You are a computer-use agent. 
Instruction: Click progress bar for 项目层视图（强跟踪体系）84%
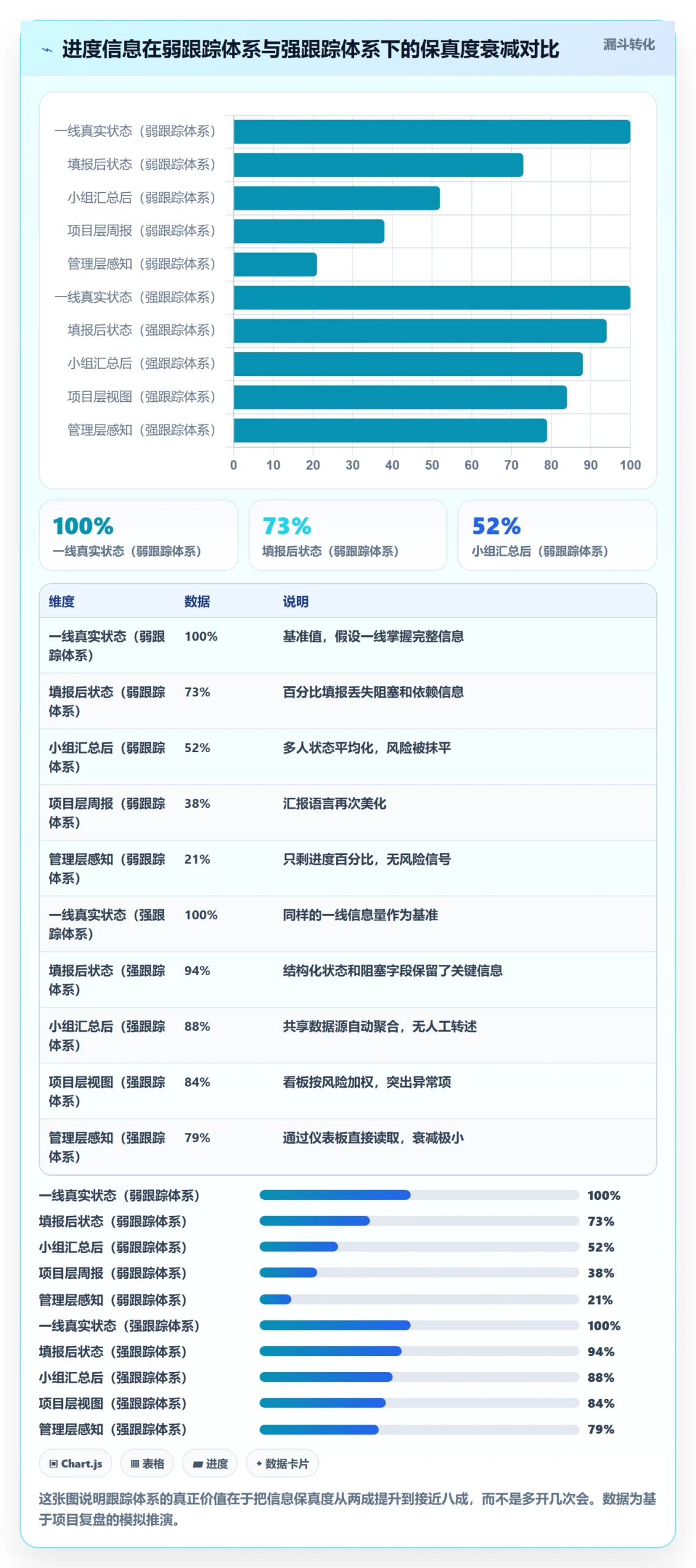[419, 1403]
